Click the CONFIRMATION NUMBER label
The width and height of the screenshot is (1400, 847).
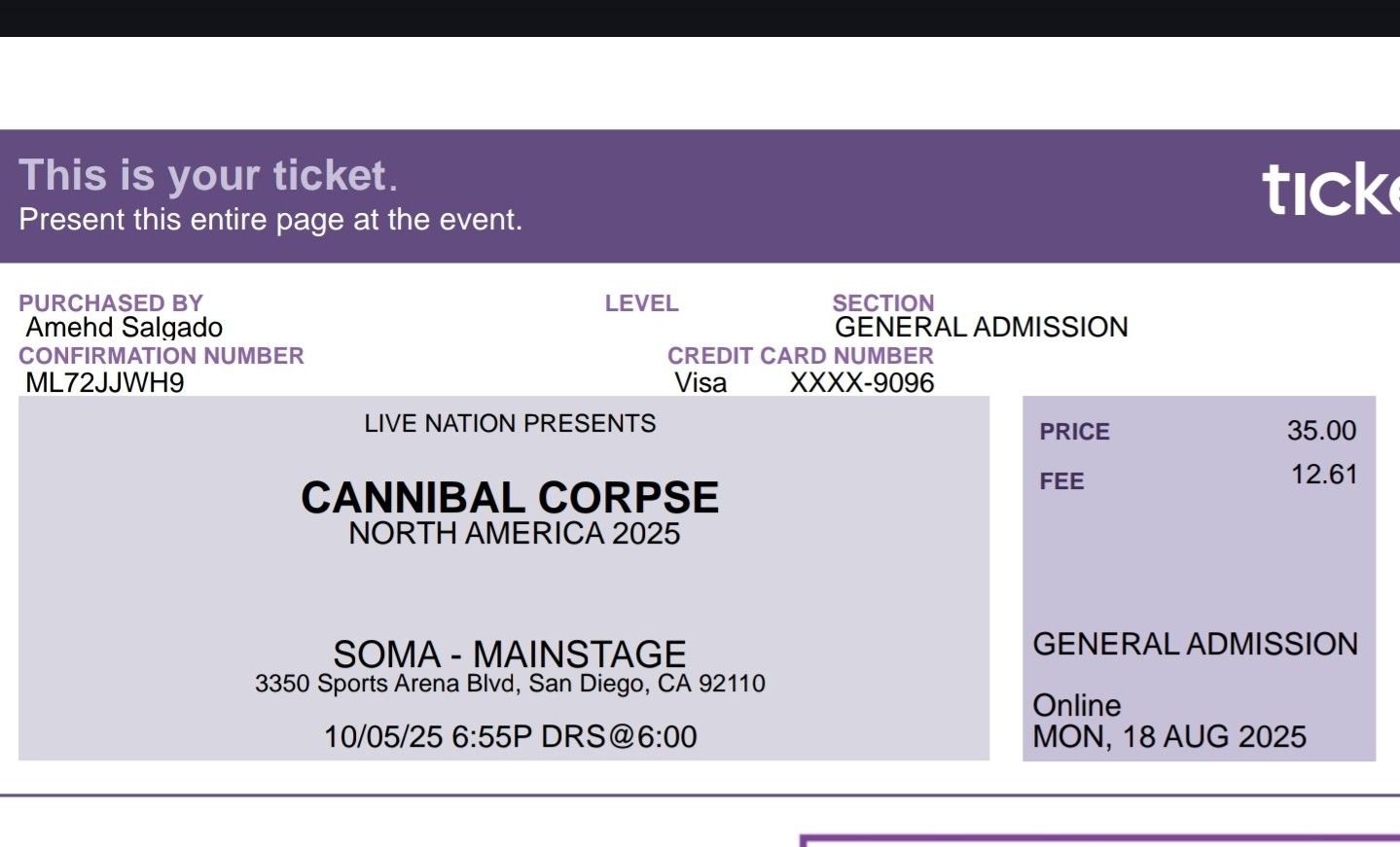[162, 356]
